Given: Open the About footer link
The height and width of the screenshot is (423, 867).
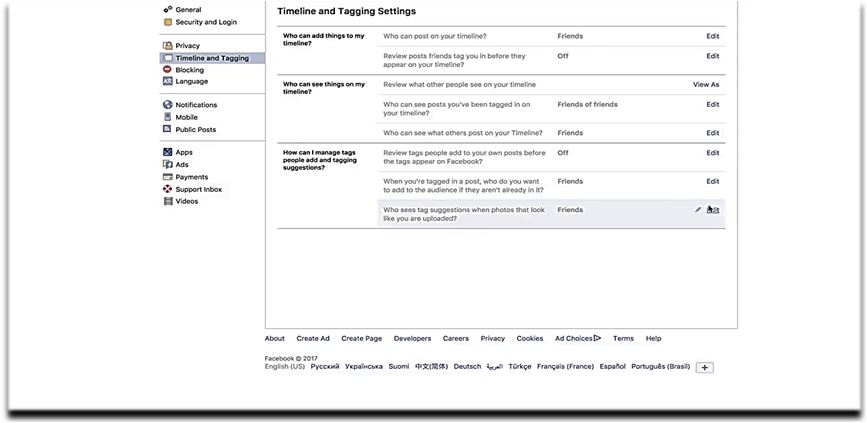Looking at the screenshot, I should click(x=275, y=338).
